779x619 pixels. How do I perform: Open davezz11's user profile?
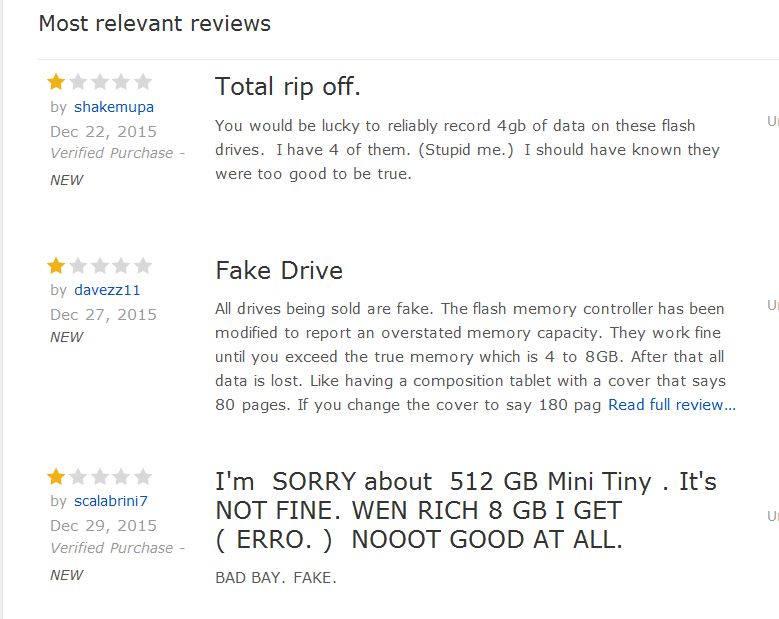(x=107, y=291)
